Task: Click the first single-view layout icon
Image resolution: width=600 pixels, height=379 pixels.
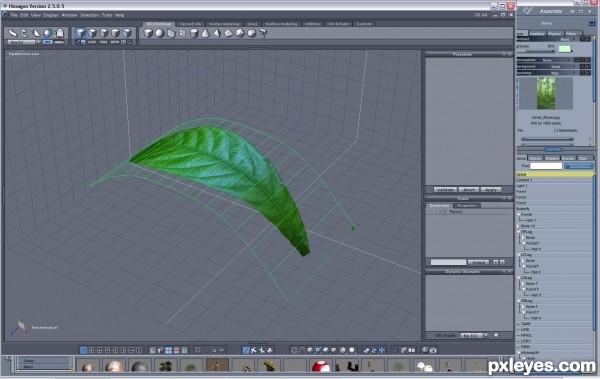Action: 83,350
